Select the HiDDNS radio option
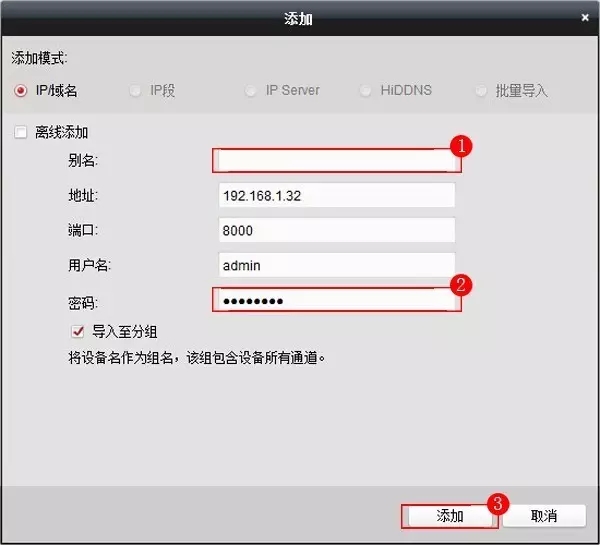The height and width of the screenshot is (545, 600). pyautogui.click(x=366, y=91)
